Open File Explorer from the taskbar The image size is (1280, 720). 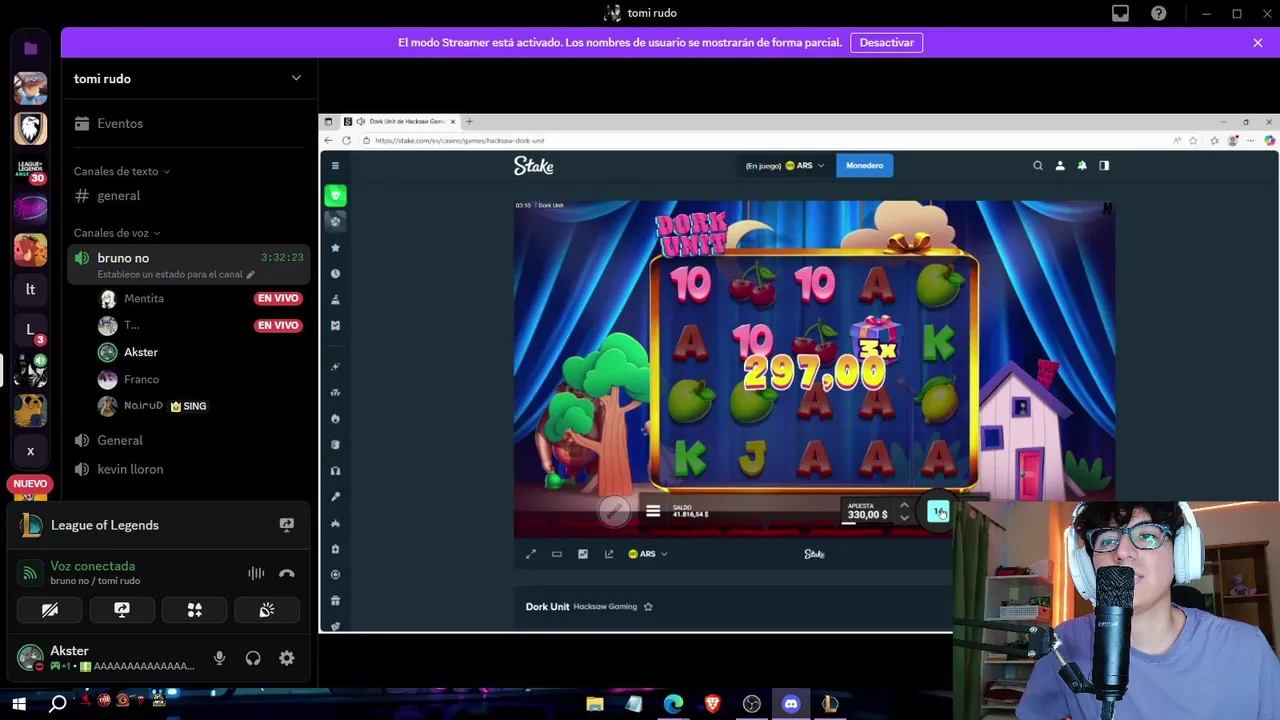point(595,704)
